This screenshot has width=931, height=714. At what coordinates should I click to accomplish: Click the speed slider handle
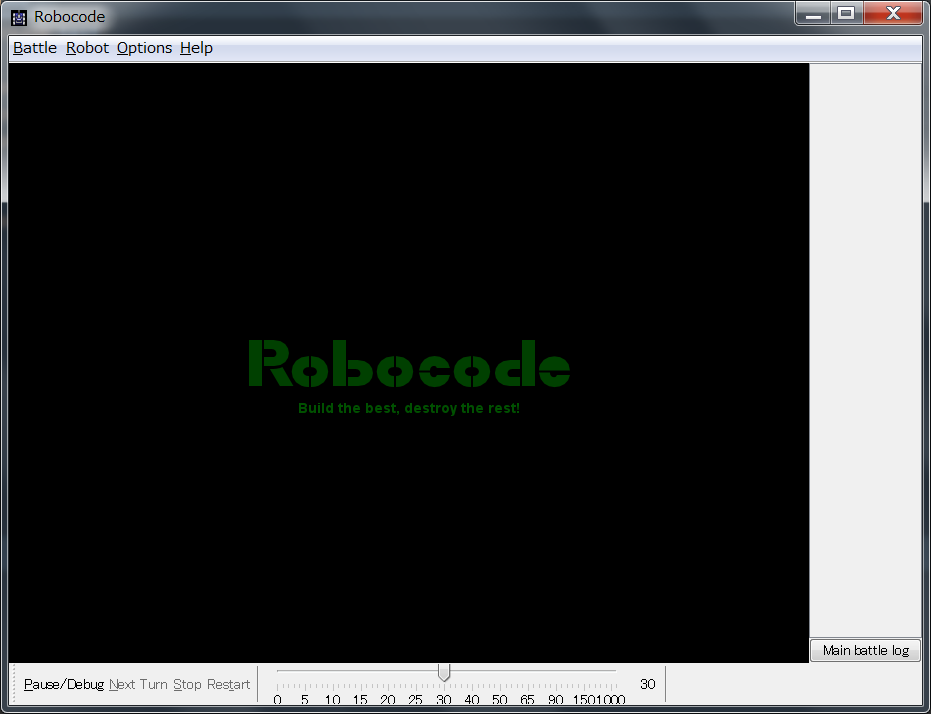click(444, 673)
